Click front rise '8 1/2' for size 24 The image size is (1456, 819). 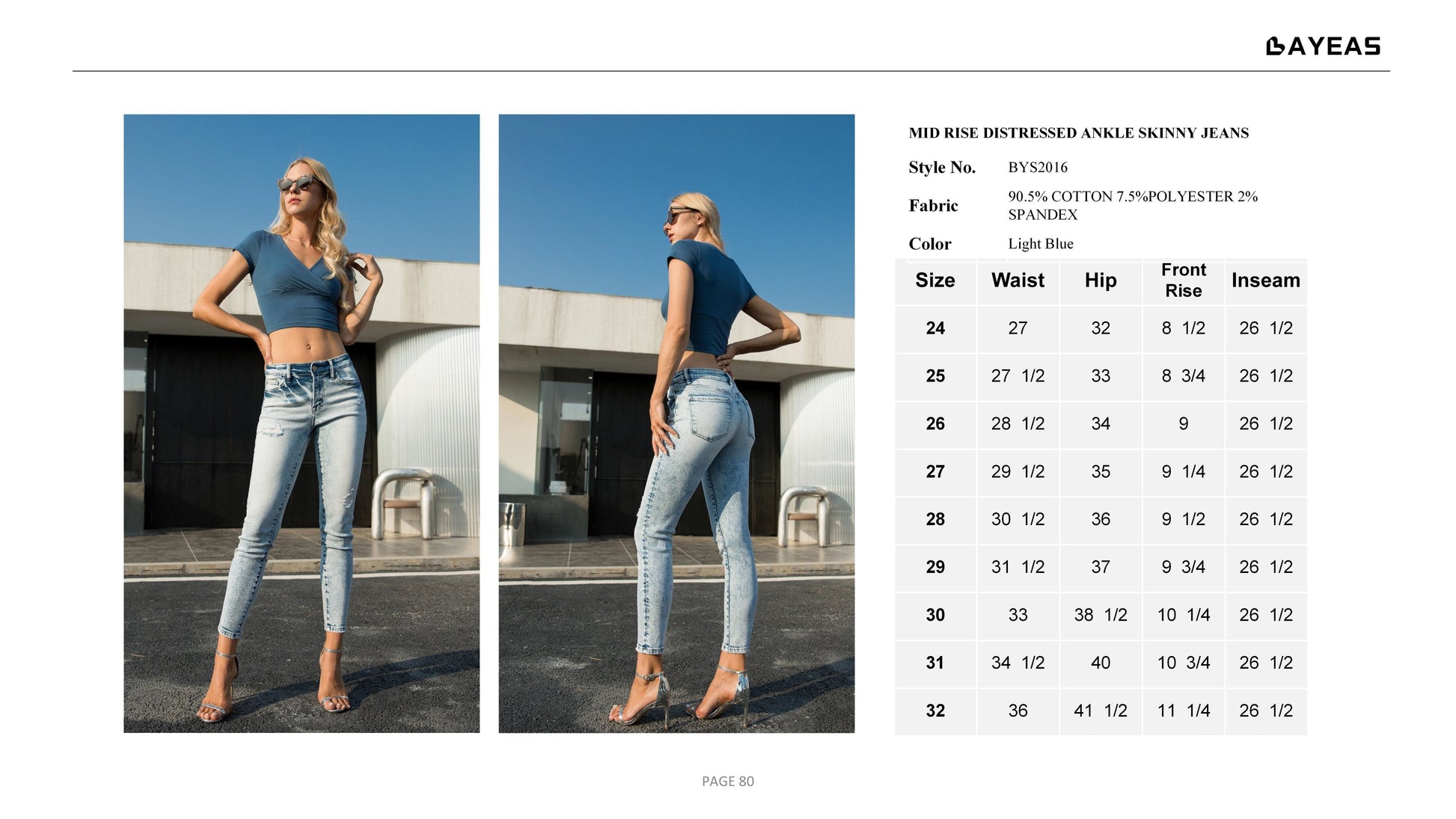point(1184,328)
